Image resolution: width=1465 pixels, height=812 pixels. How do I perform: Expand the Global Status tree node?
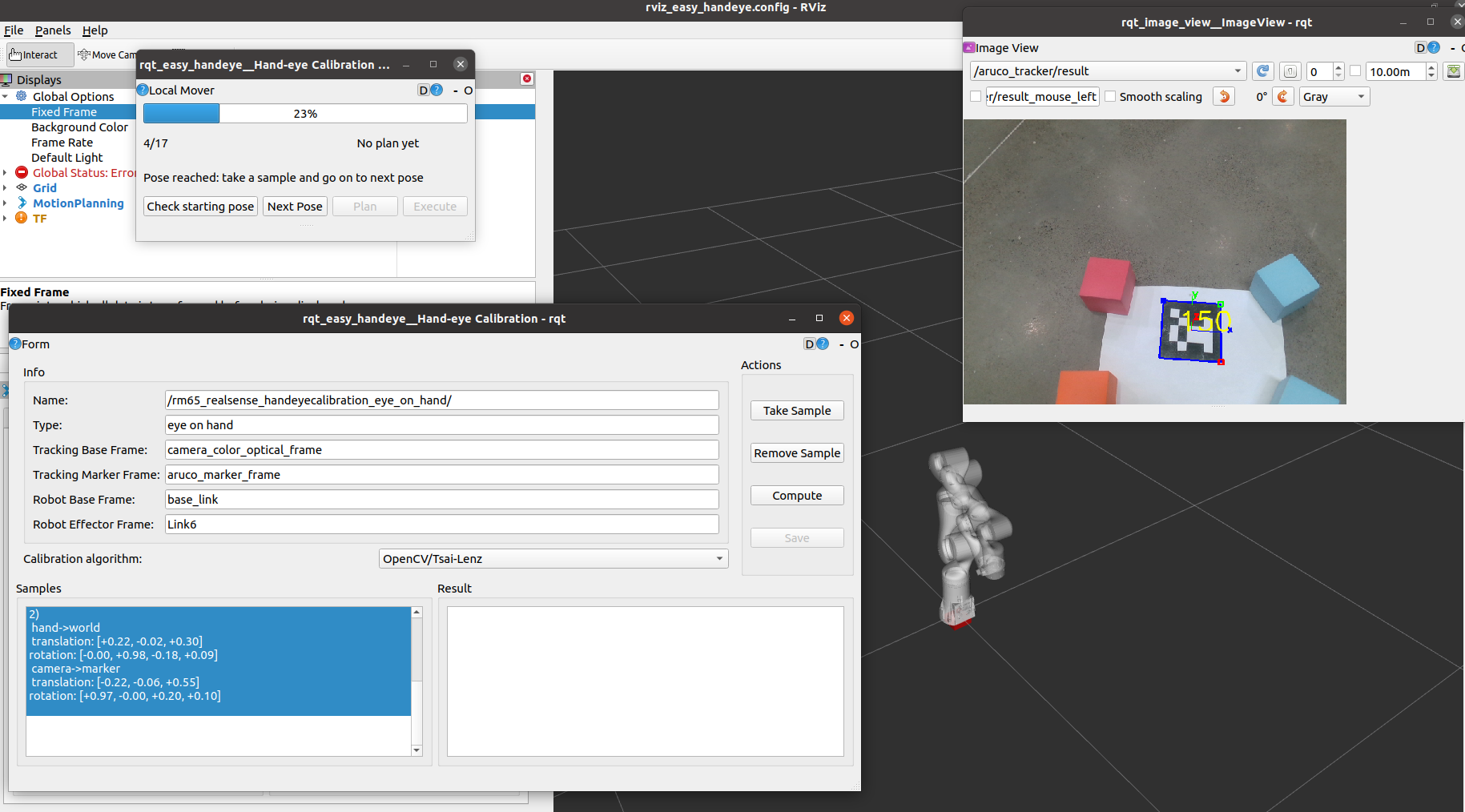tap(6, 173)
